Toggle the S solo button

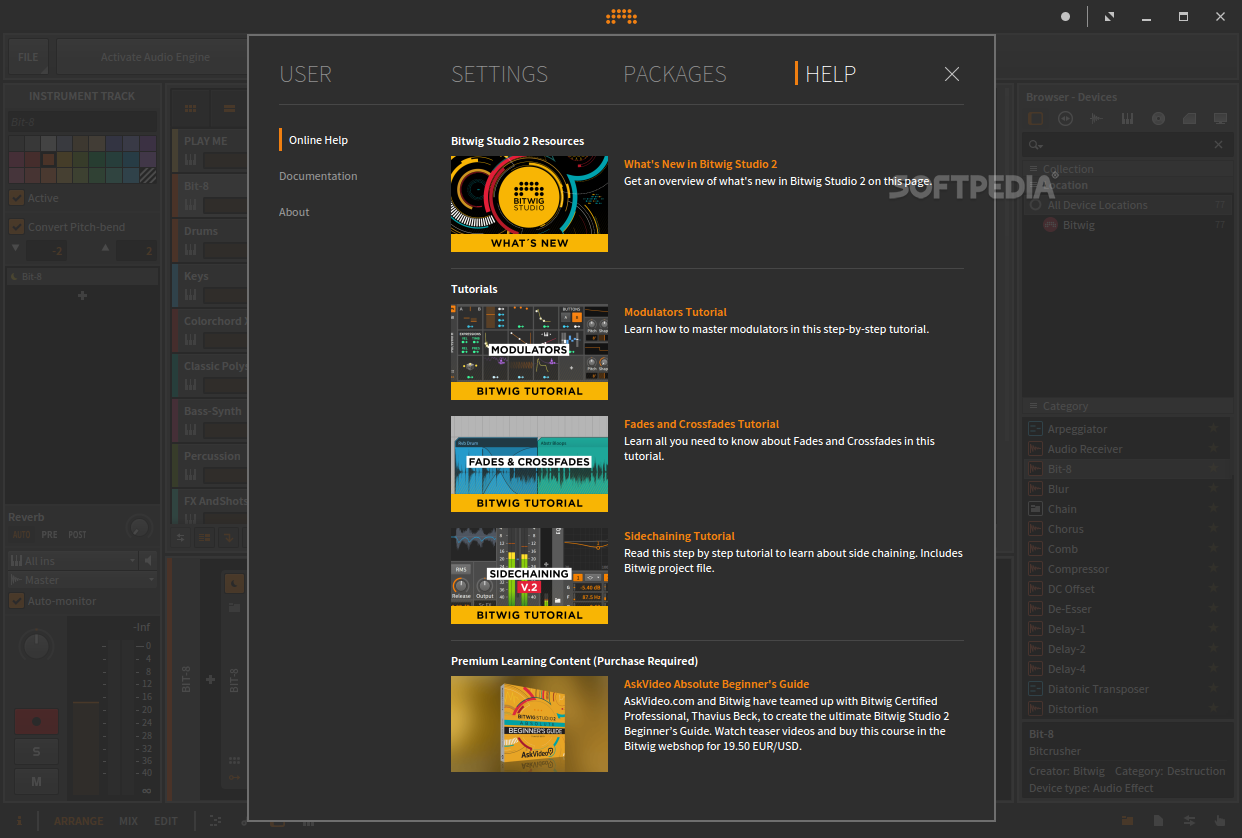36,751
